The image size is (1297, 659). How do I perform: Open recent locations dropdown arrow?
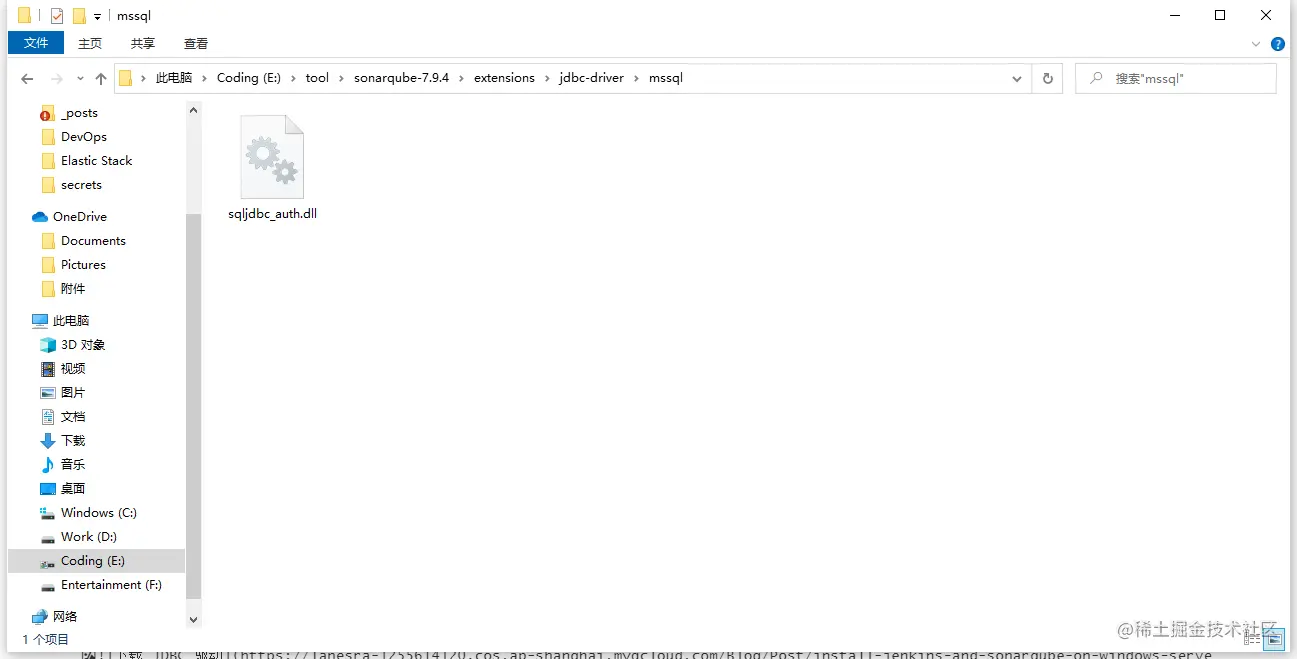coord(80,79)
